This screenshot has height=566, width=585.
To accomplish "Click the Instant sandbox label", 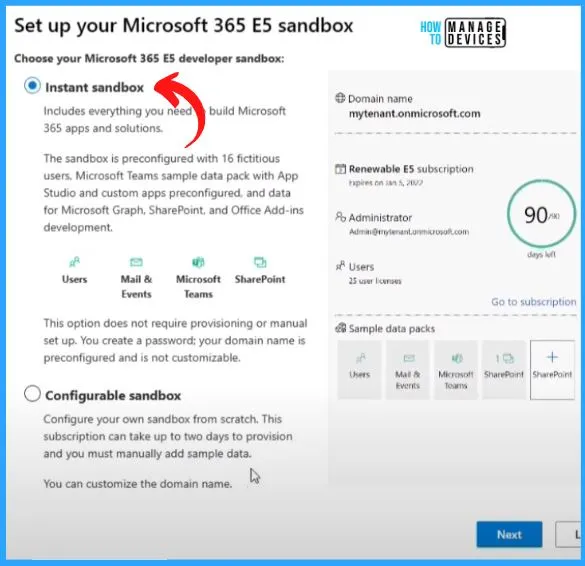I will (94, 87).
